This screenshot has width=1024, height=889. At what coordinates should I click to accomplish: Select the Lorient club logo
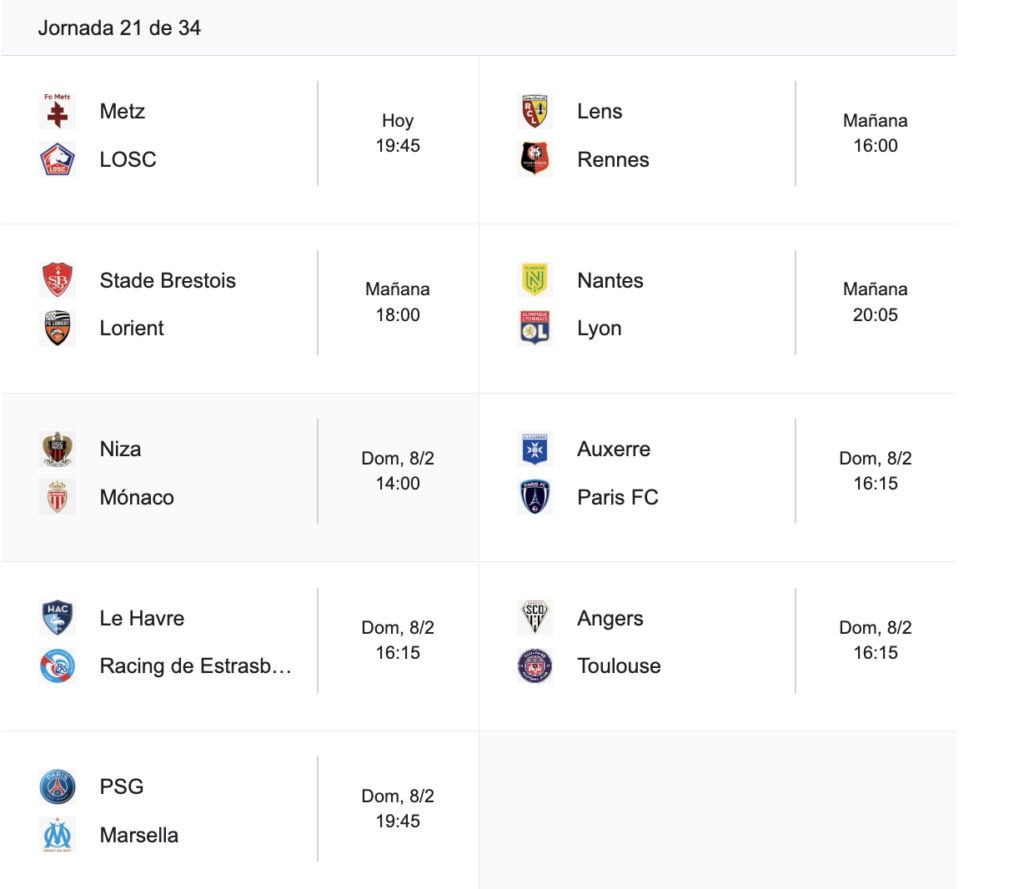57,328
